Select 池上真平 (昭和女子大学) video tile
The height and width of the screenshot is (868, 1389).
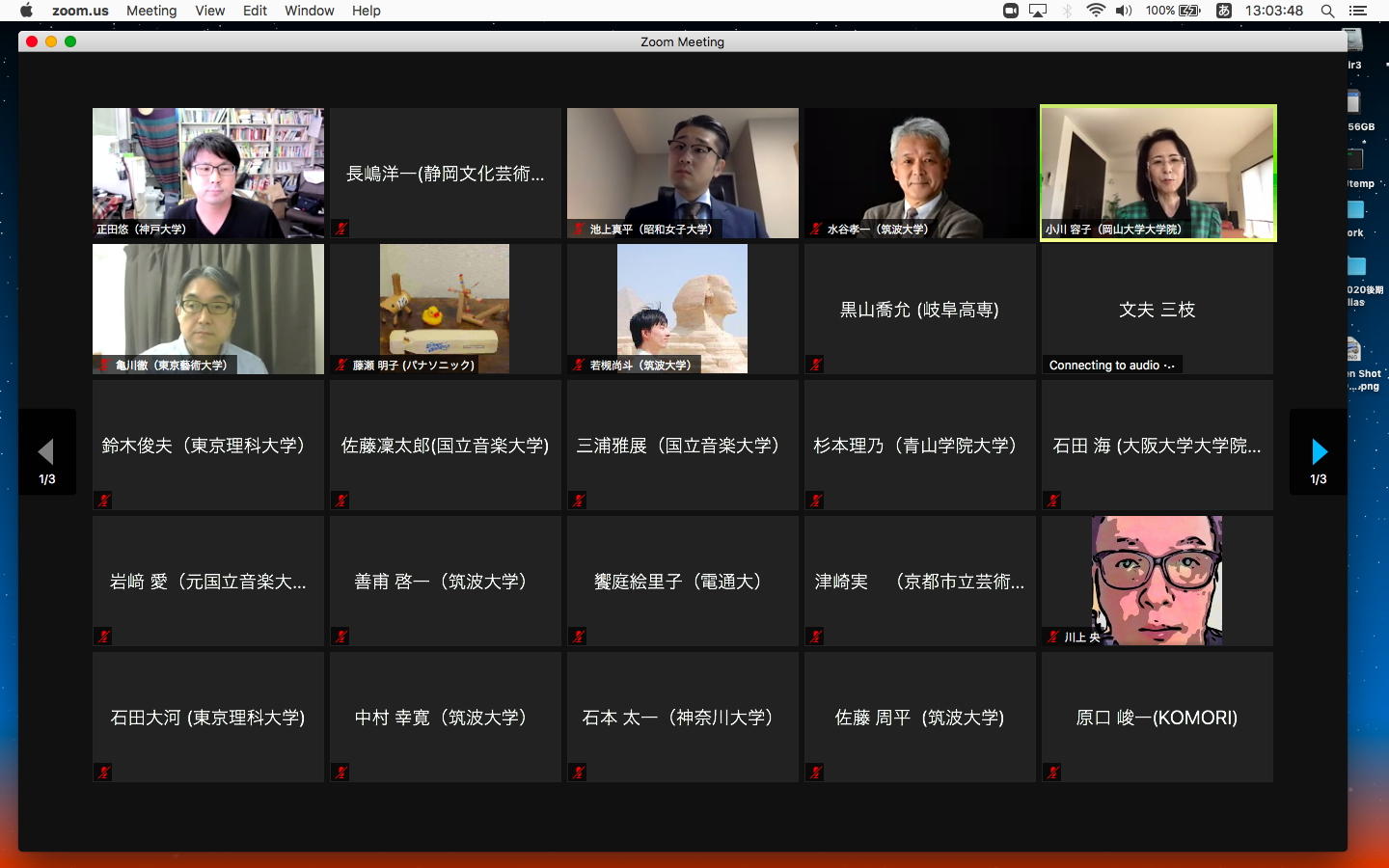tap(683, 173)
